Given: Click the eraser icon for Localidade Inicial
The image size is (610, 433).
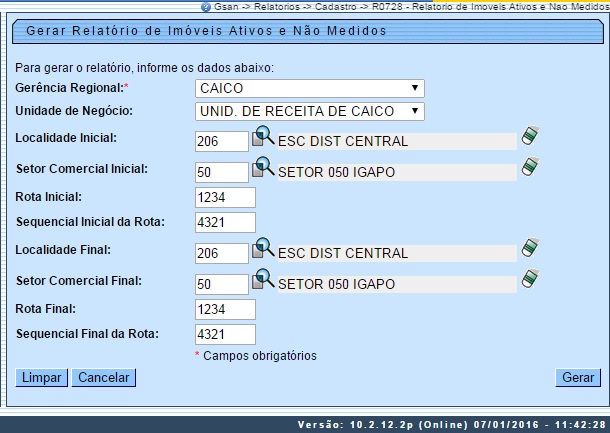Looking at the screenshot, I should pos(530,136).
